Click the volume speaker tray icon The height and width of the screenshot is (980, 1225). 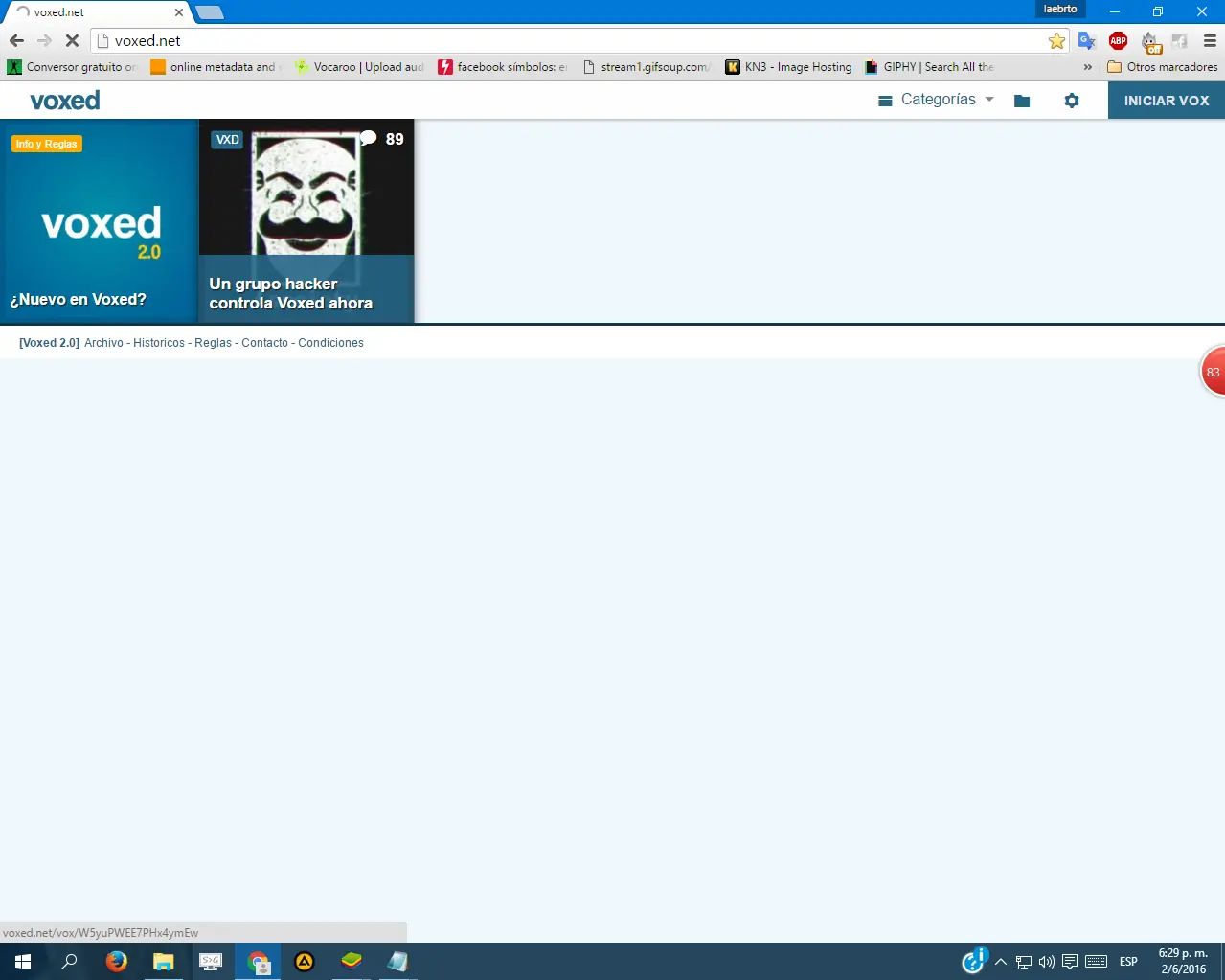(1047, 962)
